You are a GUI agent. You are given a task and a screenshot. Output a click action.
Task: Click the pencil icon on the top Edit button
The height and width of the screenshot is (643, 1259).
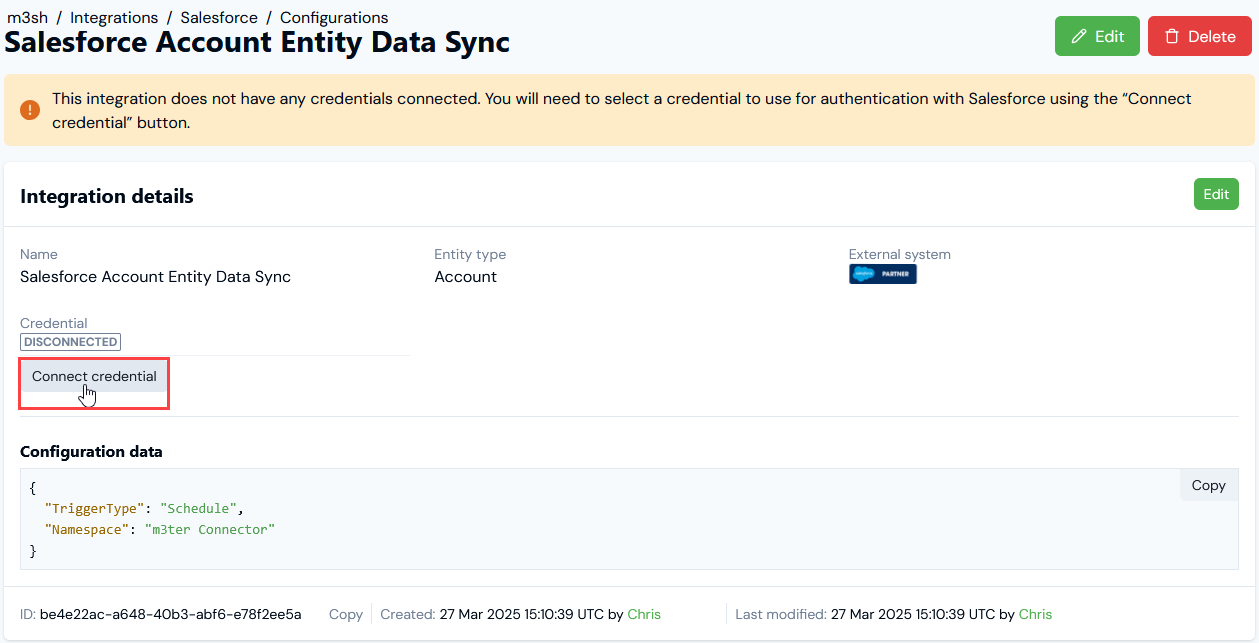tap(1079, 36)
